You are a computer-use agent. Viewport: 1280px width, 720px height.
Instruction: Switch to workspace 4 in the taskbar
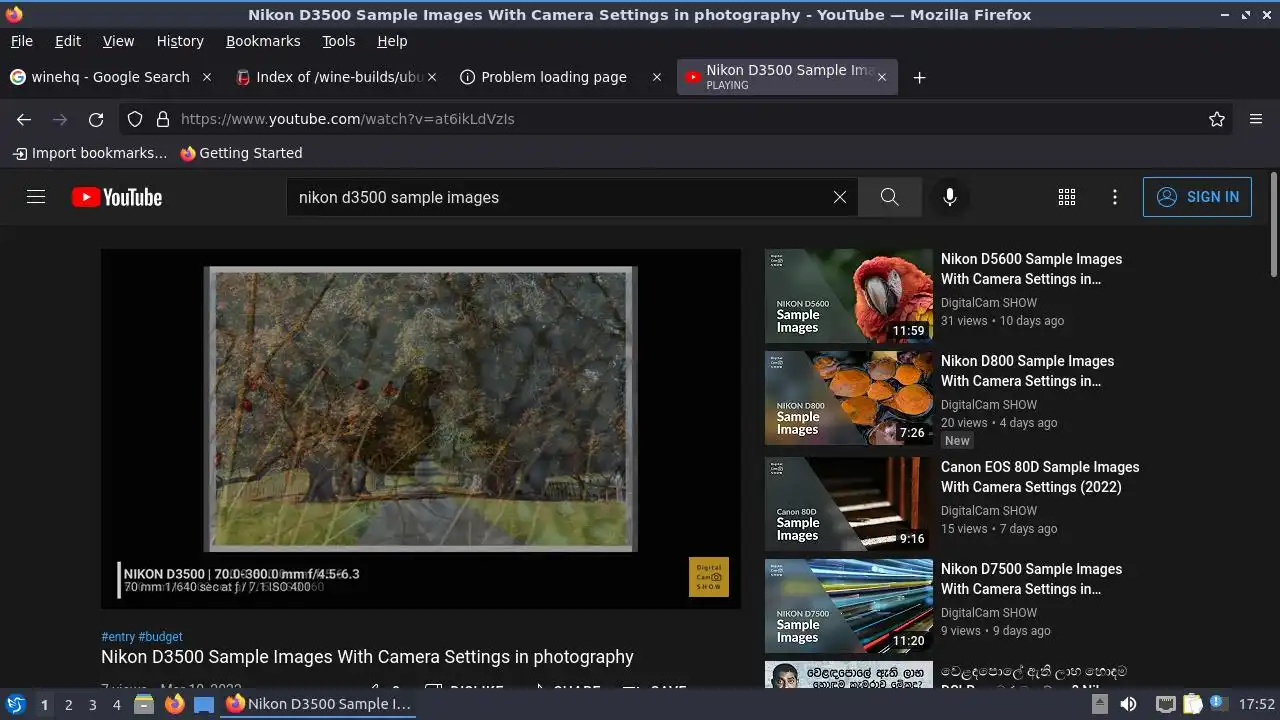[116, 704]
